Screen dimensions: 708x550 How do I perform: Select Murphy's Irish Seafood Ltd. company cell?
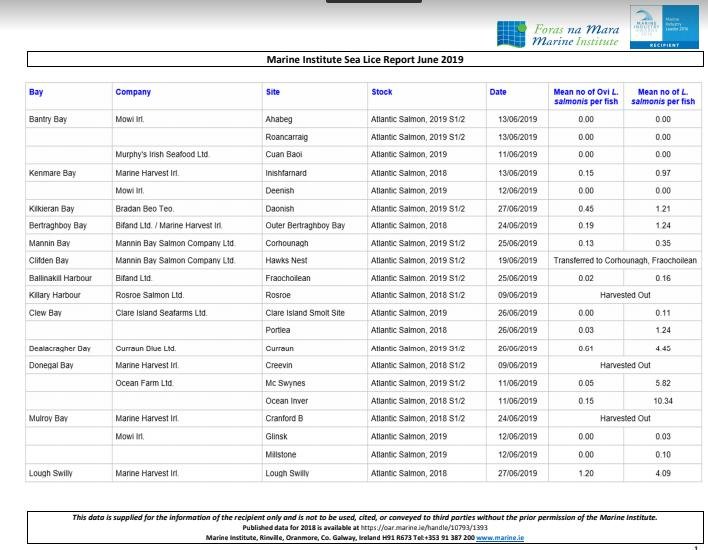click(x=162, y=155)
